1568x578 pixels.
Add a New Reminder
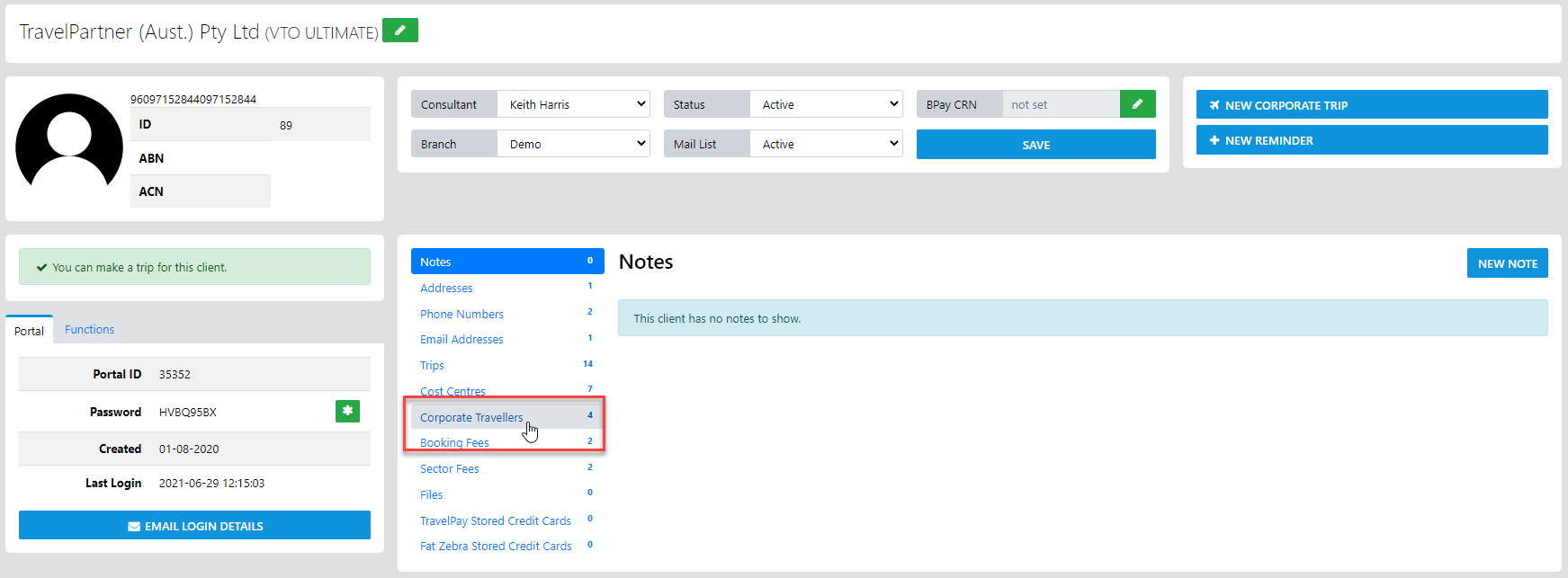click(x=1371, y=140)
